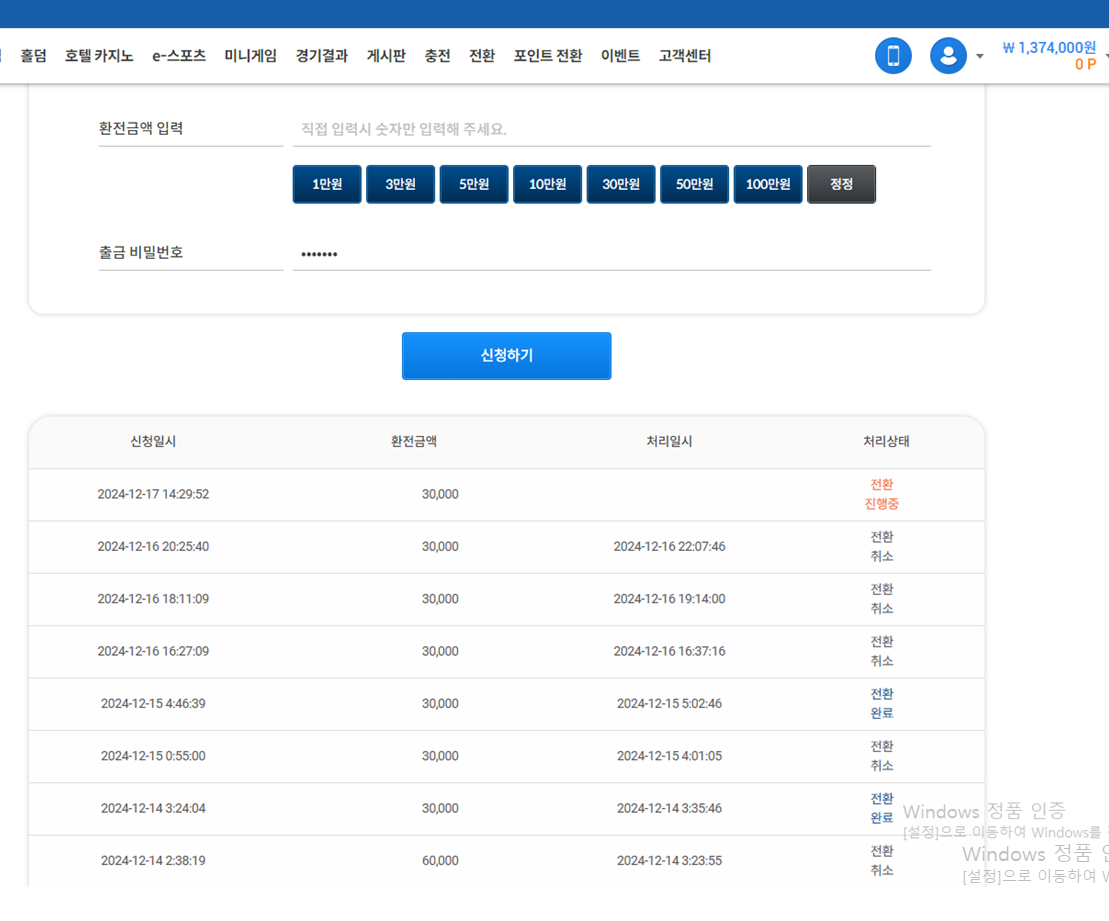Navigate to 고객센터
This screenshot has width=1109, height=921.
685,56
